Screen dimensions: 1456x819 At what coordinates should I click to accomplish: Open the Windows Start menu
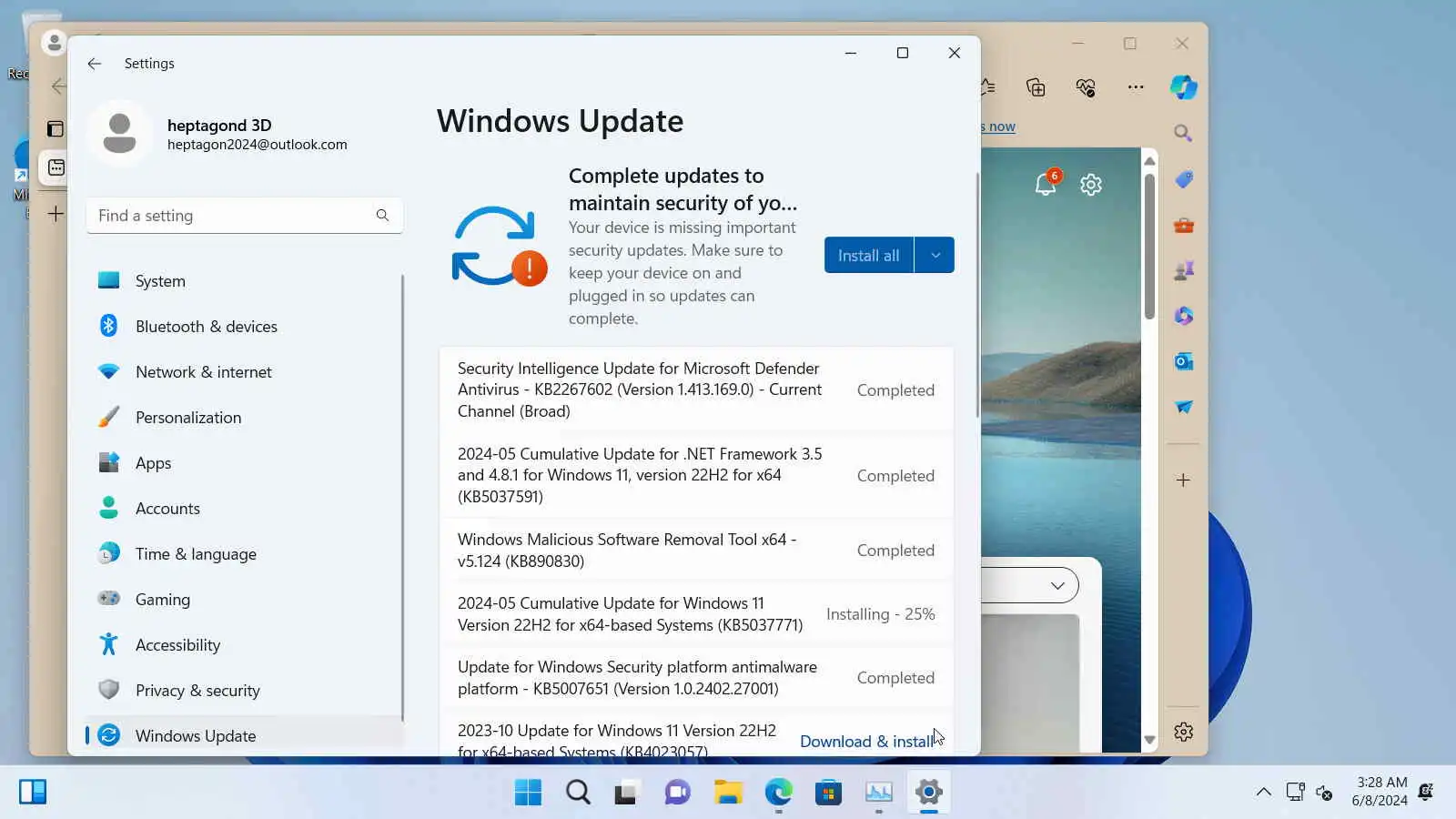528,793
